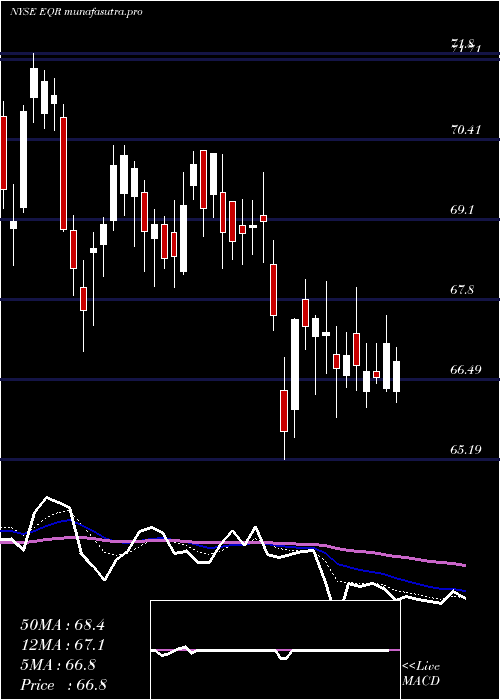Click the 'Price : 66.8' readout
Viewport: 500px width, 700px height.
pos(63,685)
